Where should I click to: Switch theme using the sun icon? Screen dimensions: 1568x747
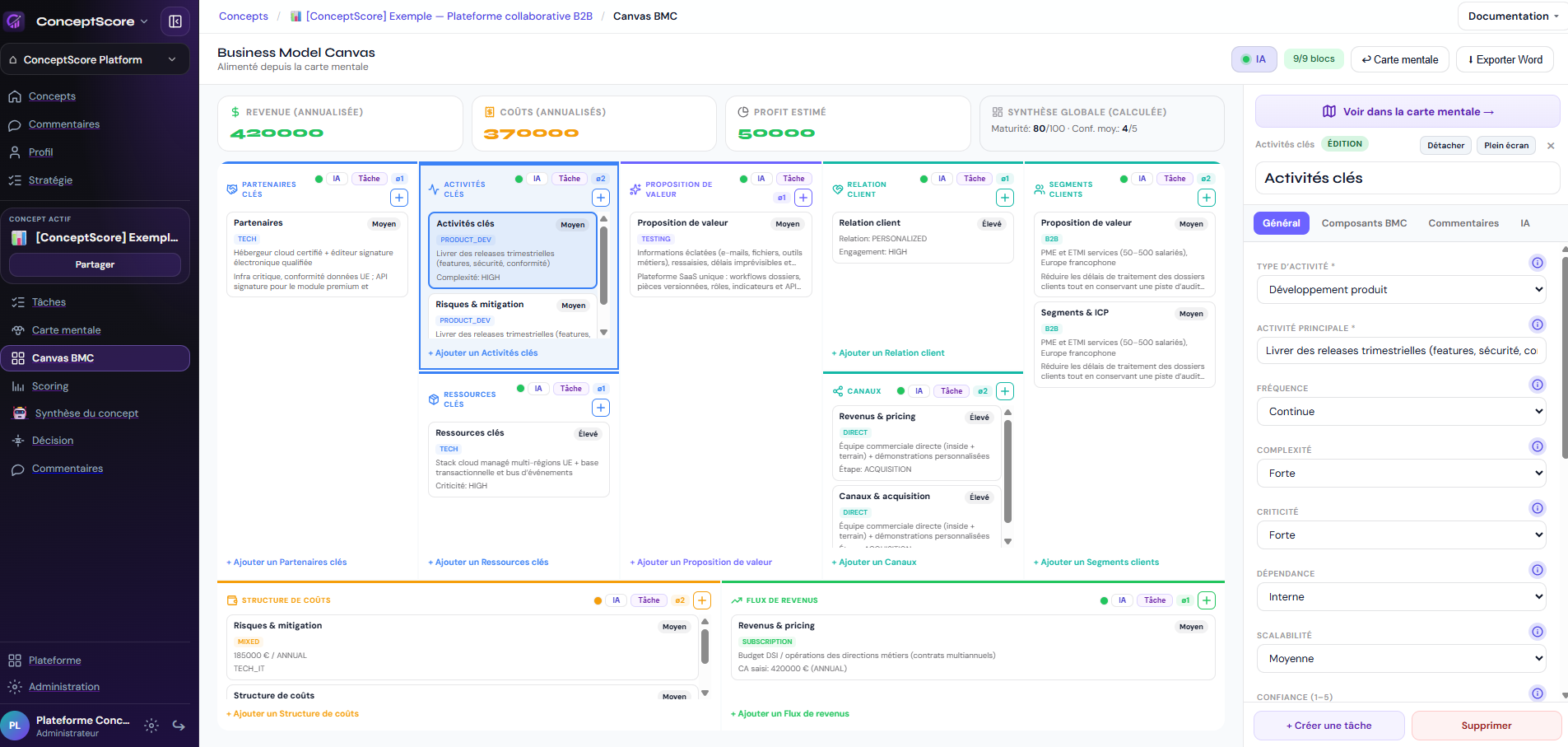[x=151, y=726]
